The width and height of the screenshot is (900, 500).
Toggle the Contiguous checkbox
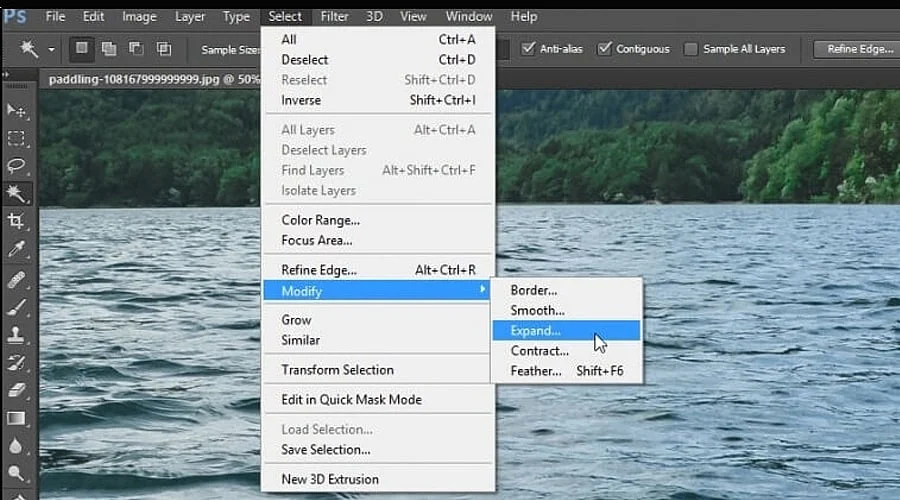click(604, 49)
